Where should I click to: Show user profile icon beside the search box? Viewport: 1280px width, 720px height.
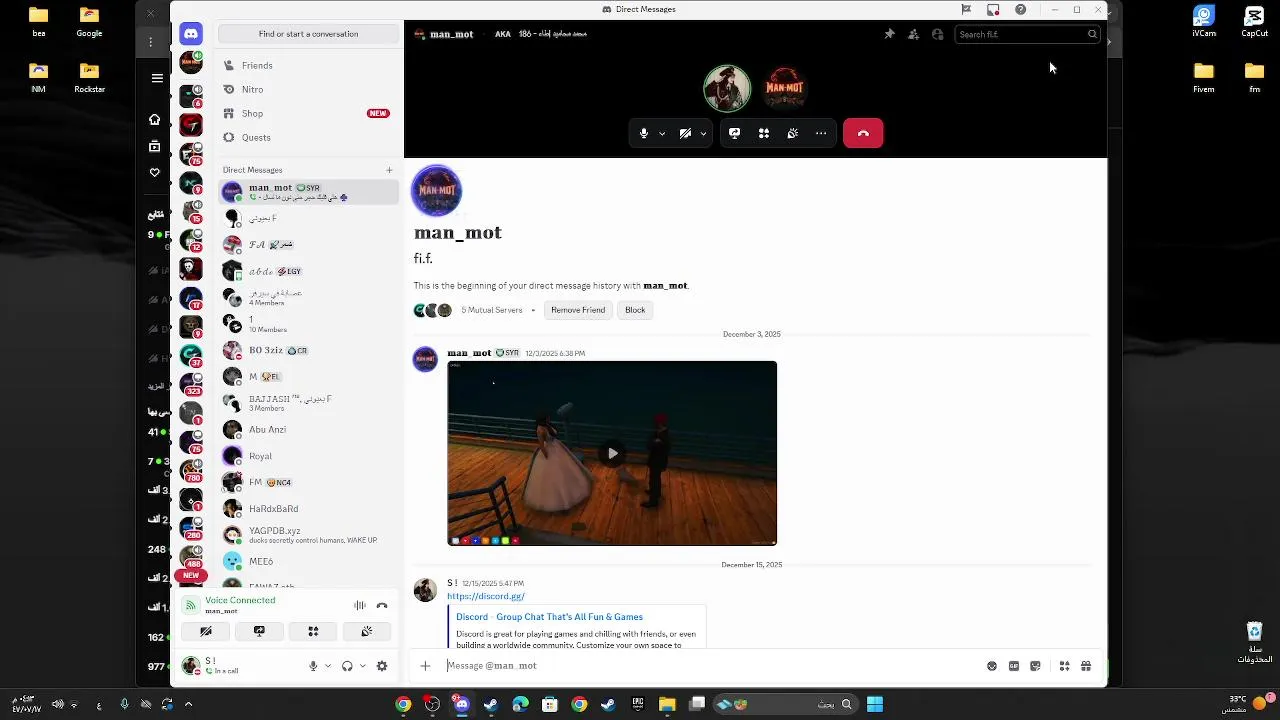pos(937,34)
